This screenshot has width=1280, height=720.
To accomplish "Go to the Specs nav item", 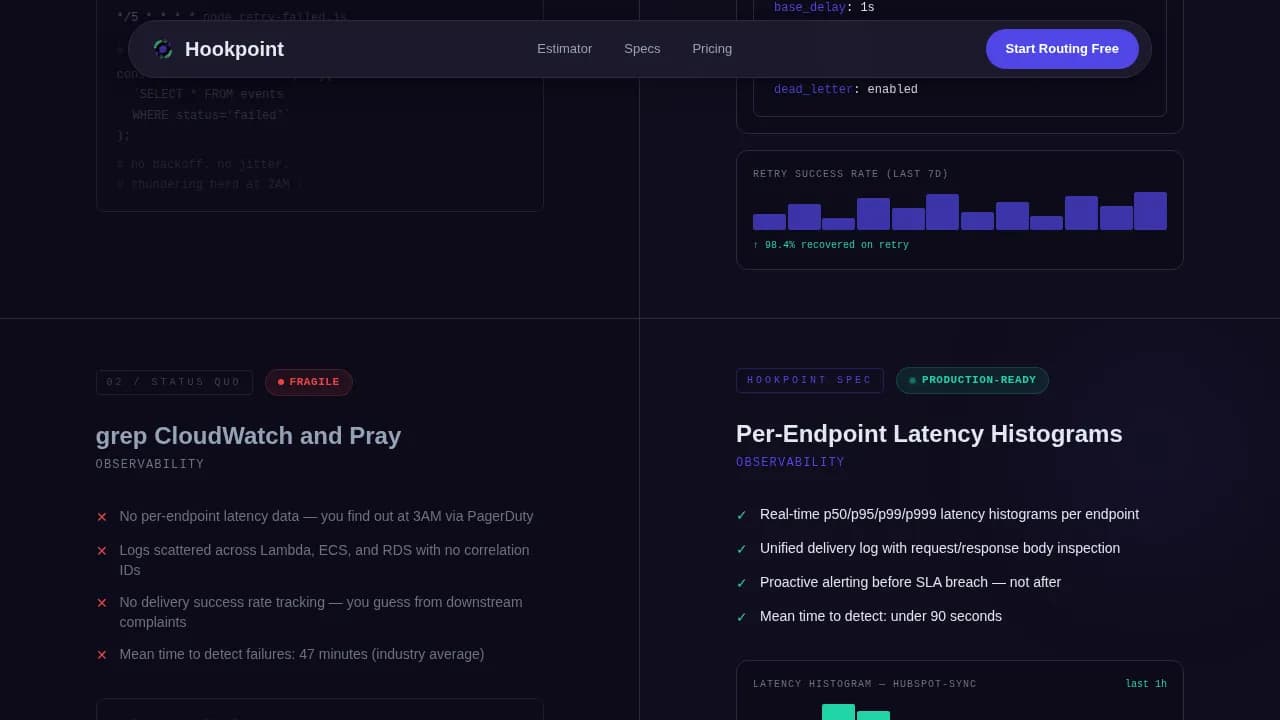I will (642, 49).
